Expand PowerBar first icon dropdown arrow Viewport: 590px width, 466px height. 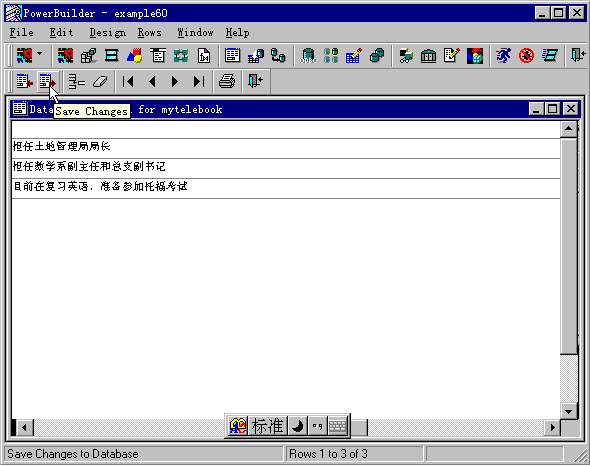[40, 53]
